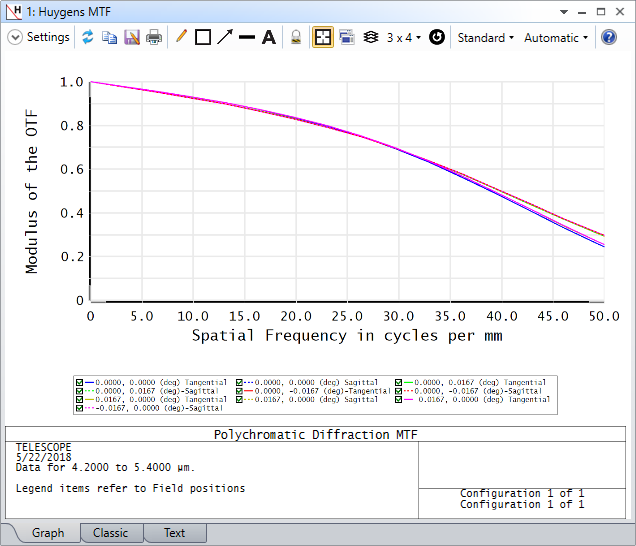Click the Polychromatic Diffraction MTF title

click(x=316, y=434)
